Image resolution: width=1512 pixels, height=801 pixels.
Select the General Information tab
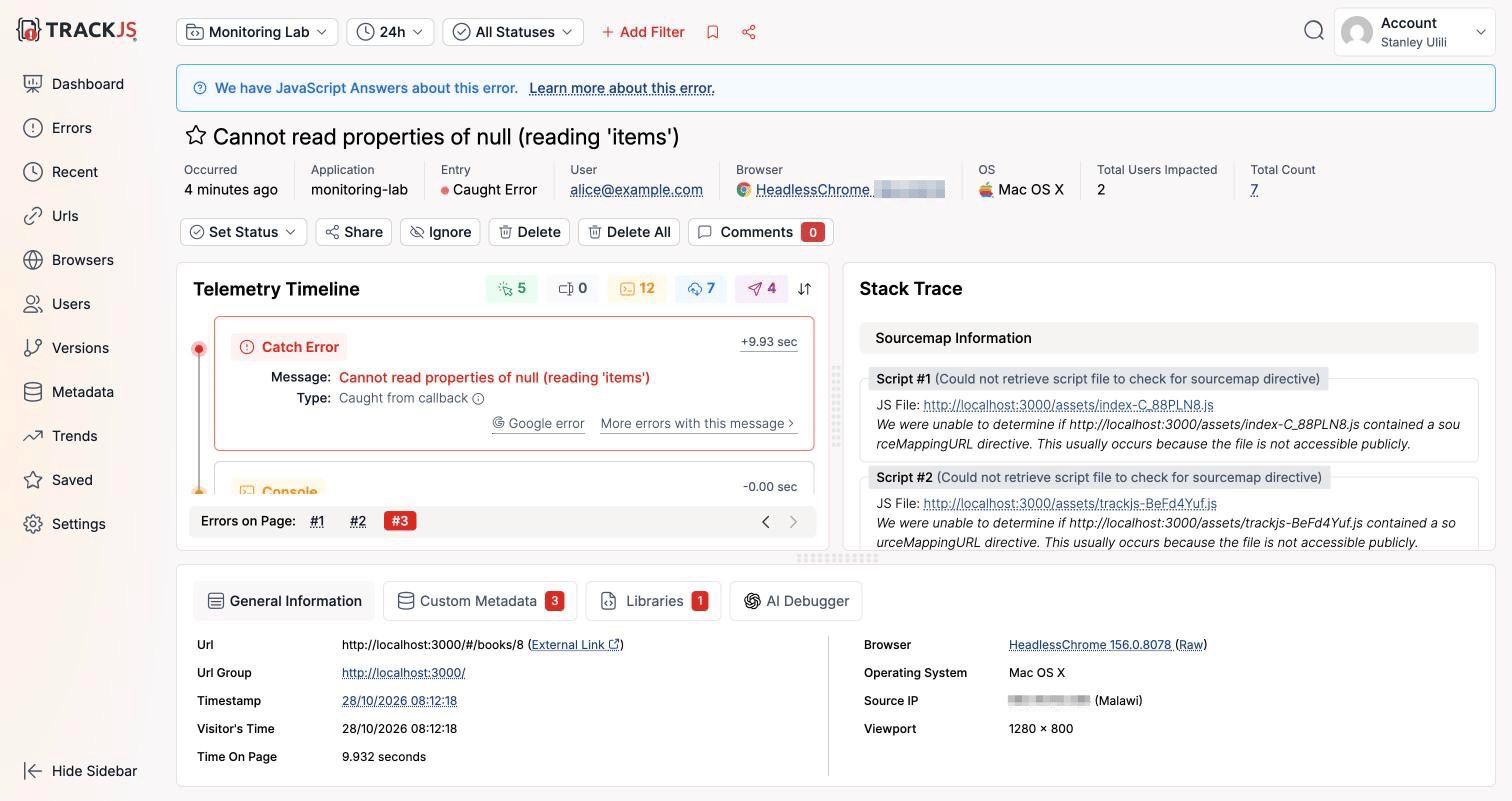(x=284, y=601)
